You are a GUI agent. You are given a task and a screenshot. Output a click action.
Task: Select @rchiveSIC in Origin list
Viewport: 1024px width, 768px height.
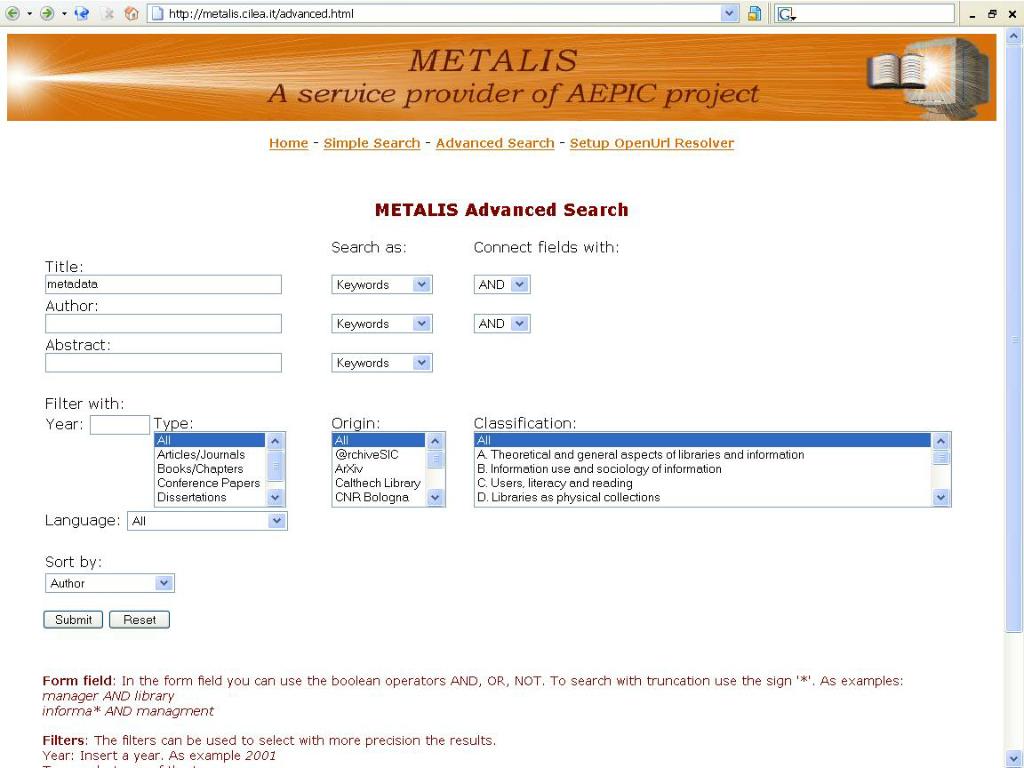point(379,455)
